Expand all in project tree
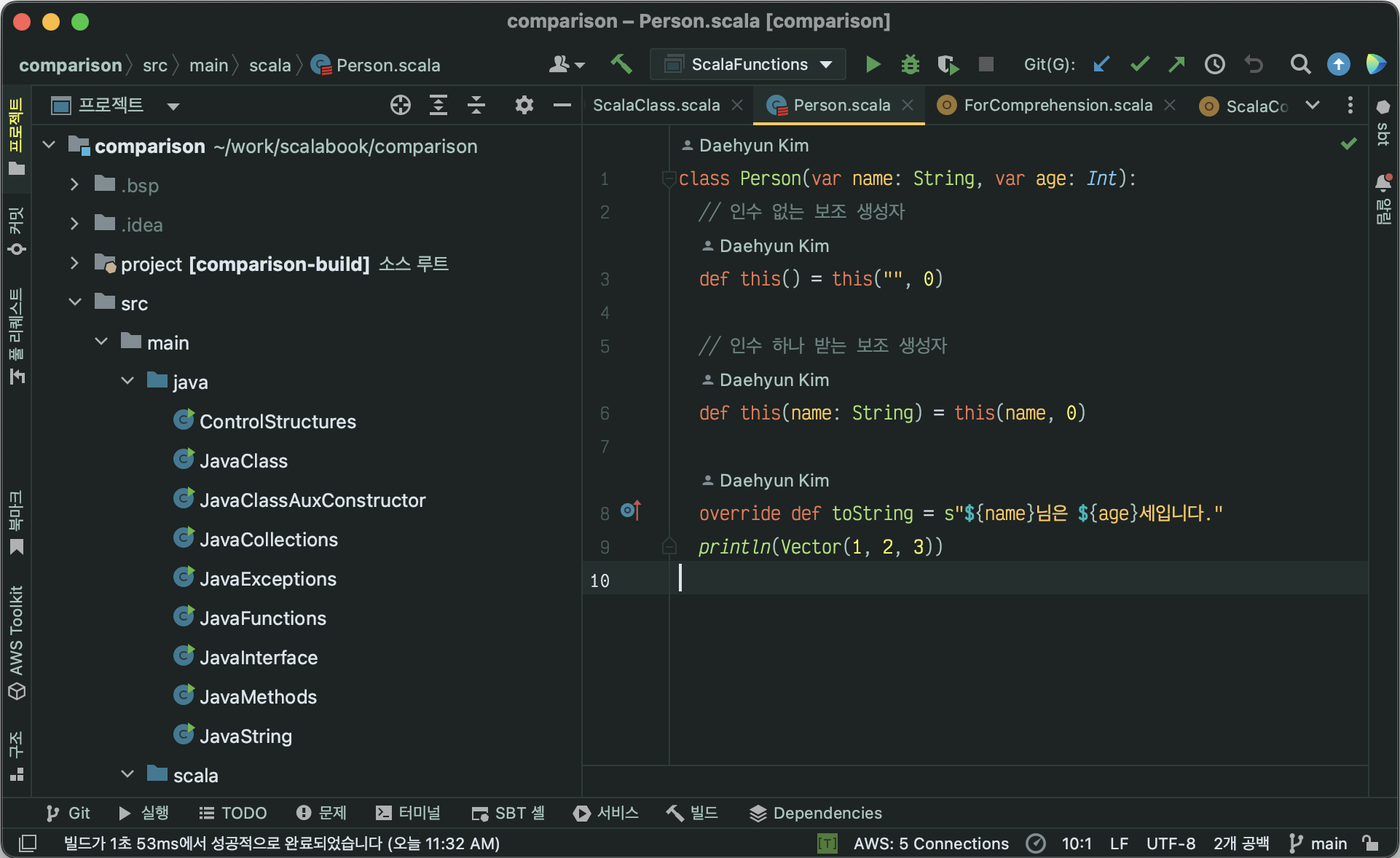The width and height of the screenshot is (1400, 858). [438, 106]
